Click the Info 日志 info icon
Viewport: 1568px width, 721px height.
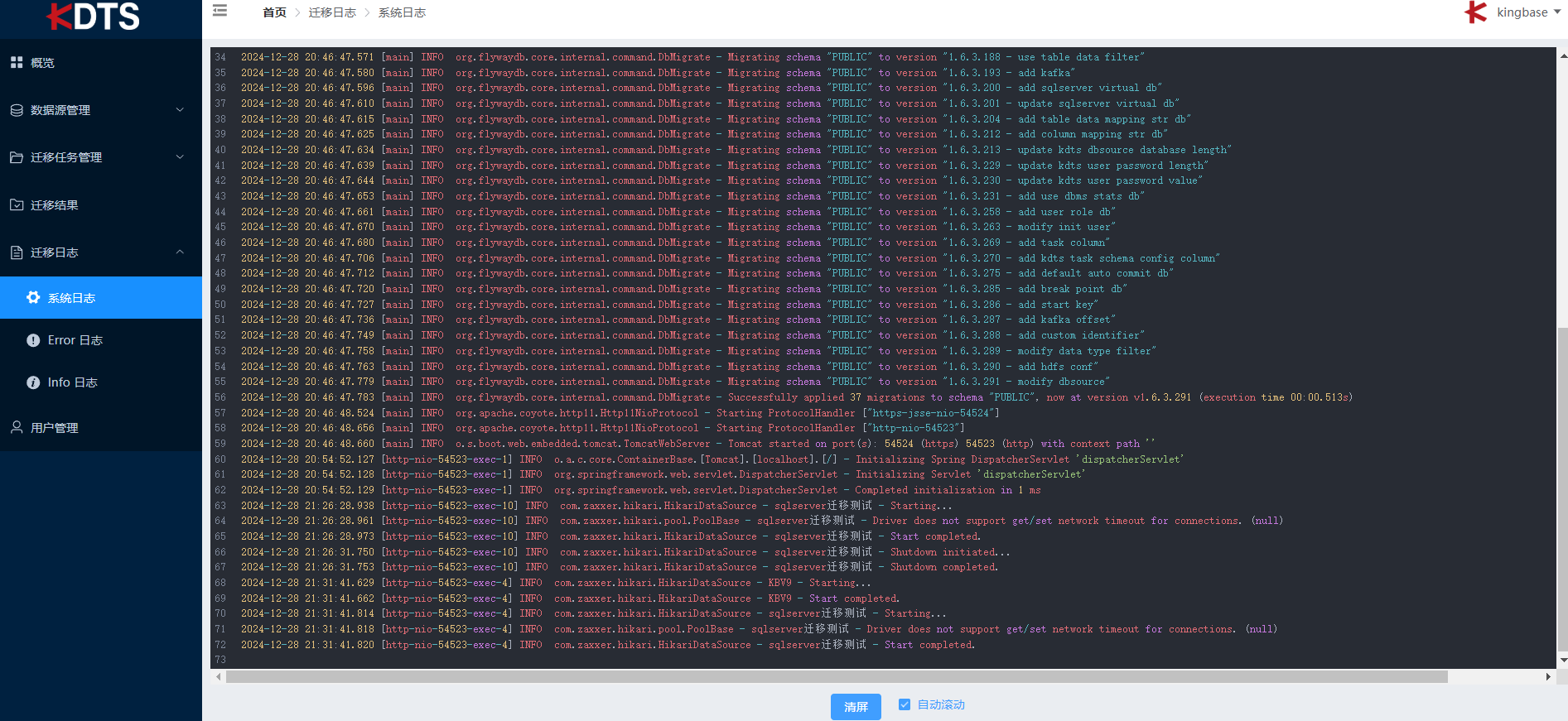pos(33,382)
